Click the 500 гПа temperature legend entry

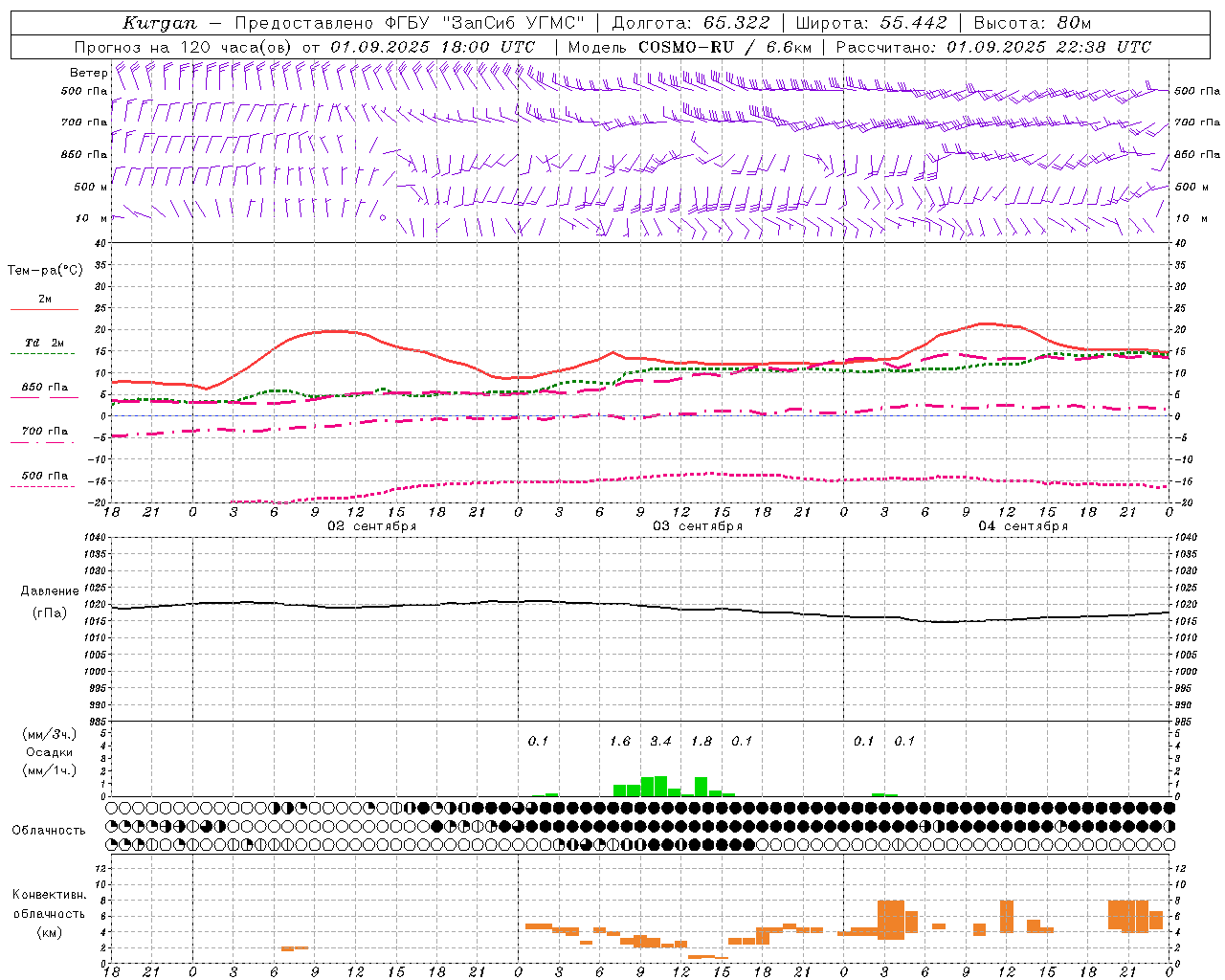(44, 476)
